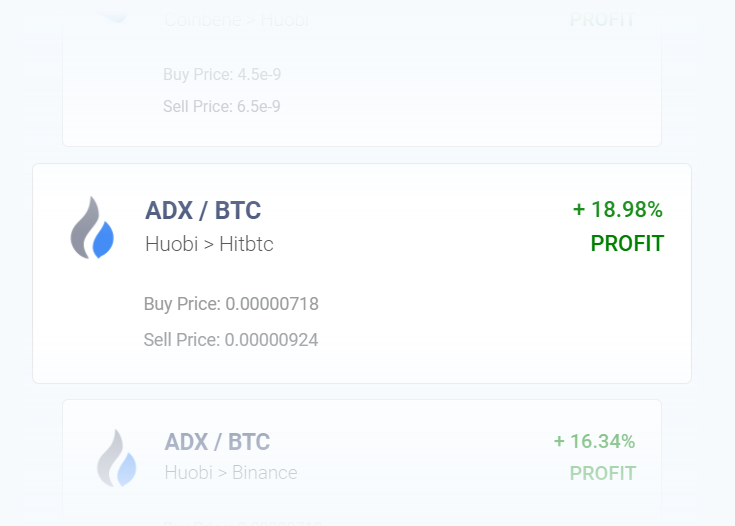Click the Huobi > Binance route text
Viewport: 735px width, 526px height.
(x=231, y=473)
